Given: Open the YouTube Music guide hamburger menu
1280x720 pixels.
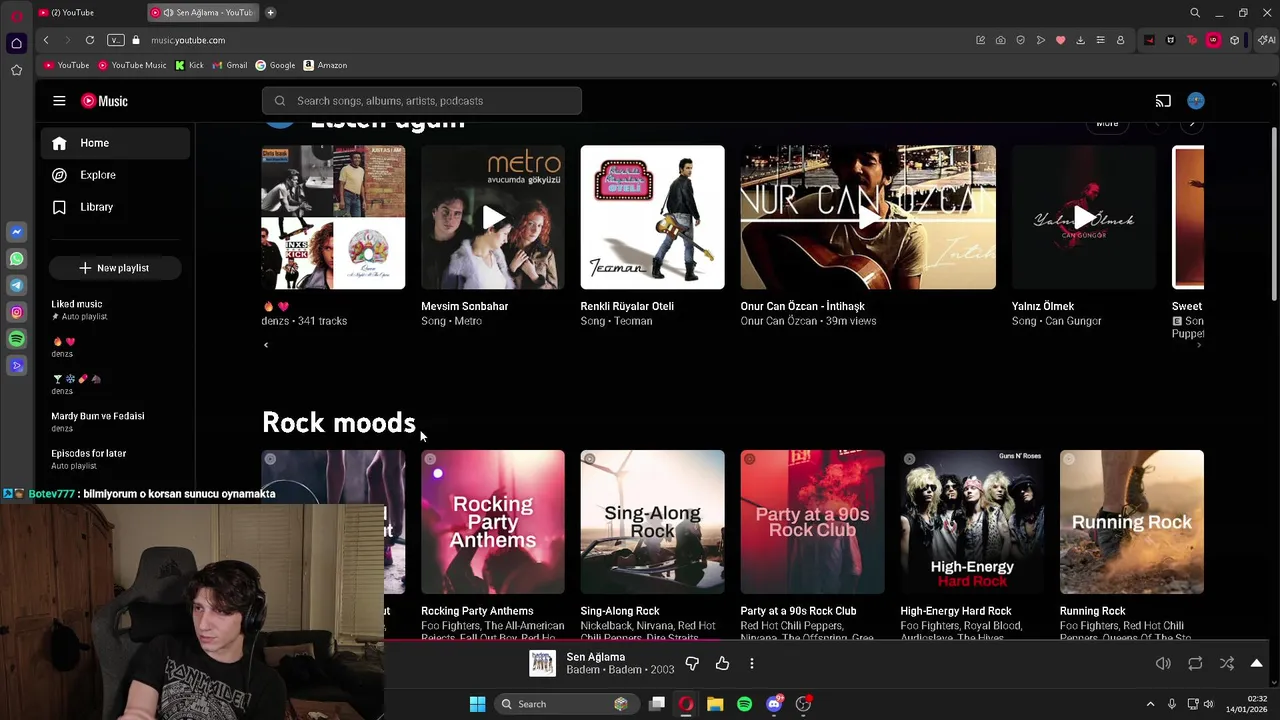Looking at the screenshot, I should click(59, 101).
